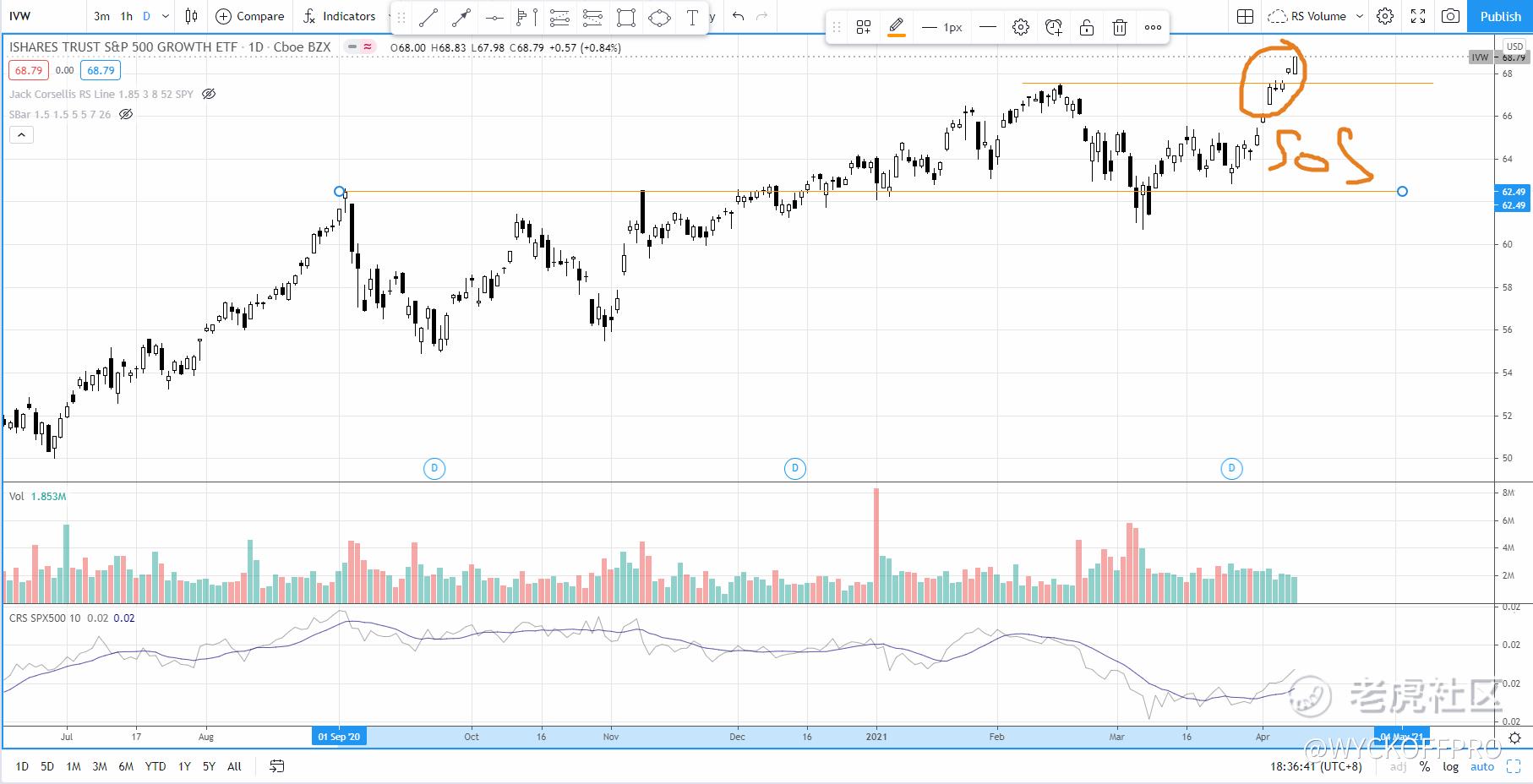Grab the floating drawing toolbar handle

pyautogui.click(x=837, y=28)
